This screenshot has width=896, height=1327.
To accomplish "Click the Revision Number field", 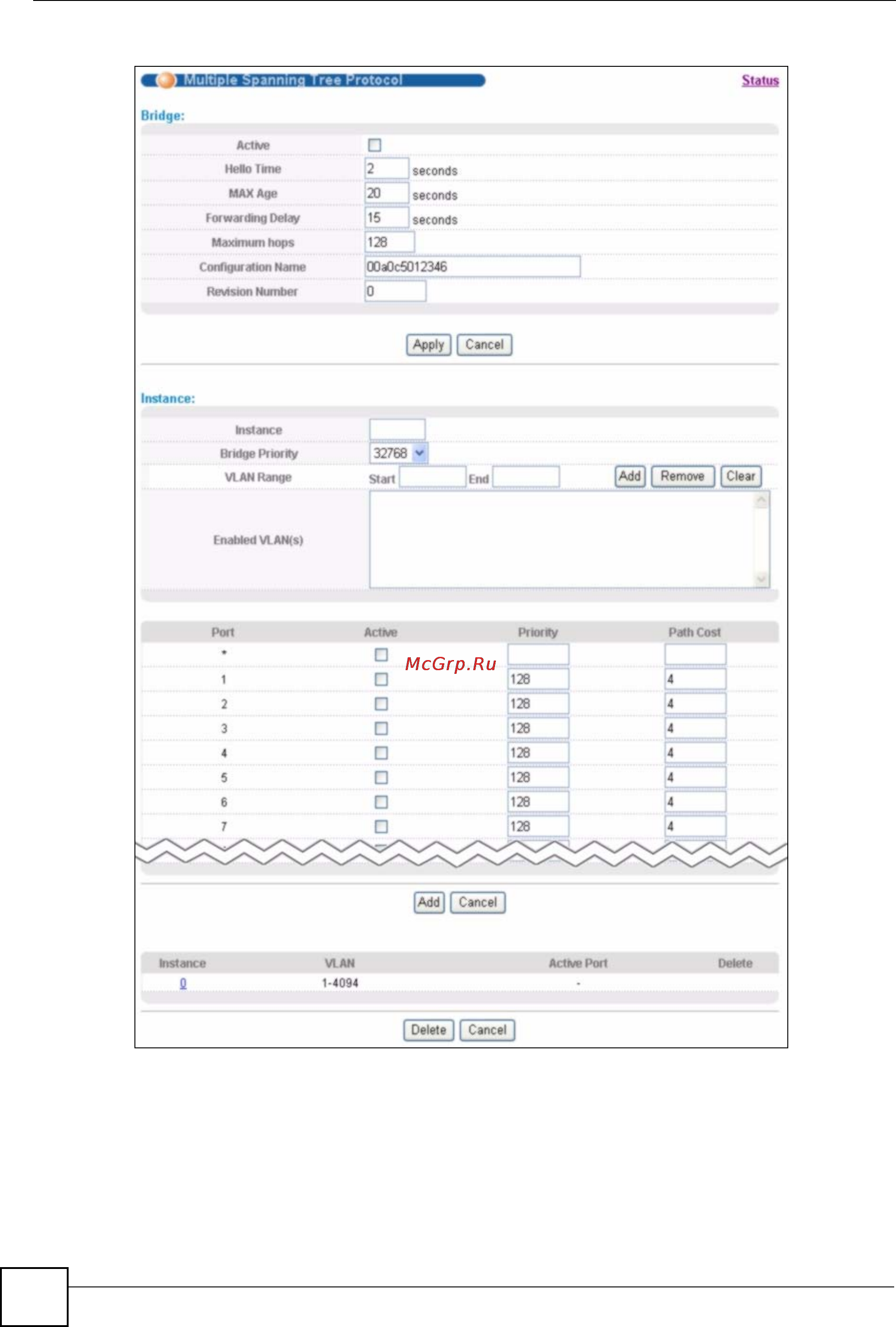I will pos(396,291).
